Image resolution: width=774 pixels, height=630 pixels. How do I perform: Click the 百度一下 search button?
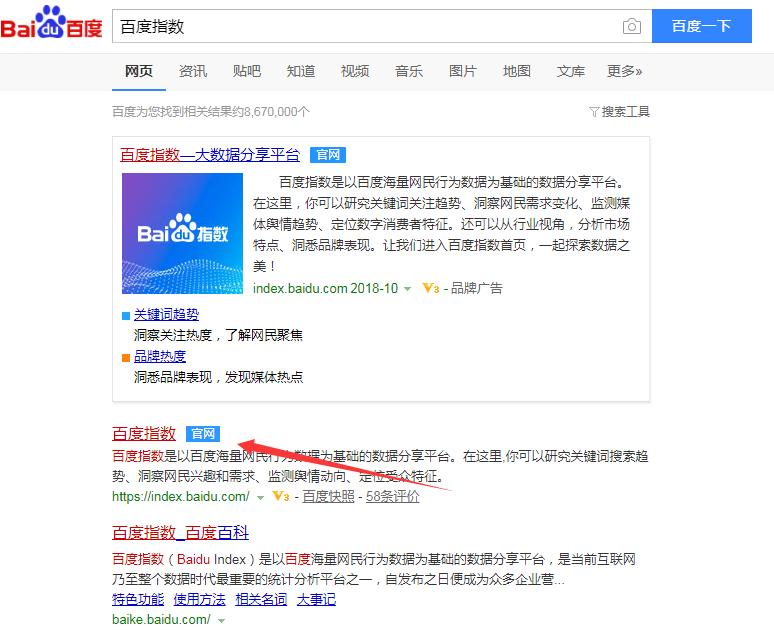tap(701, 26)
